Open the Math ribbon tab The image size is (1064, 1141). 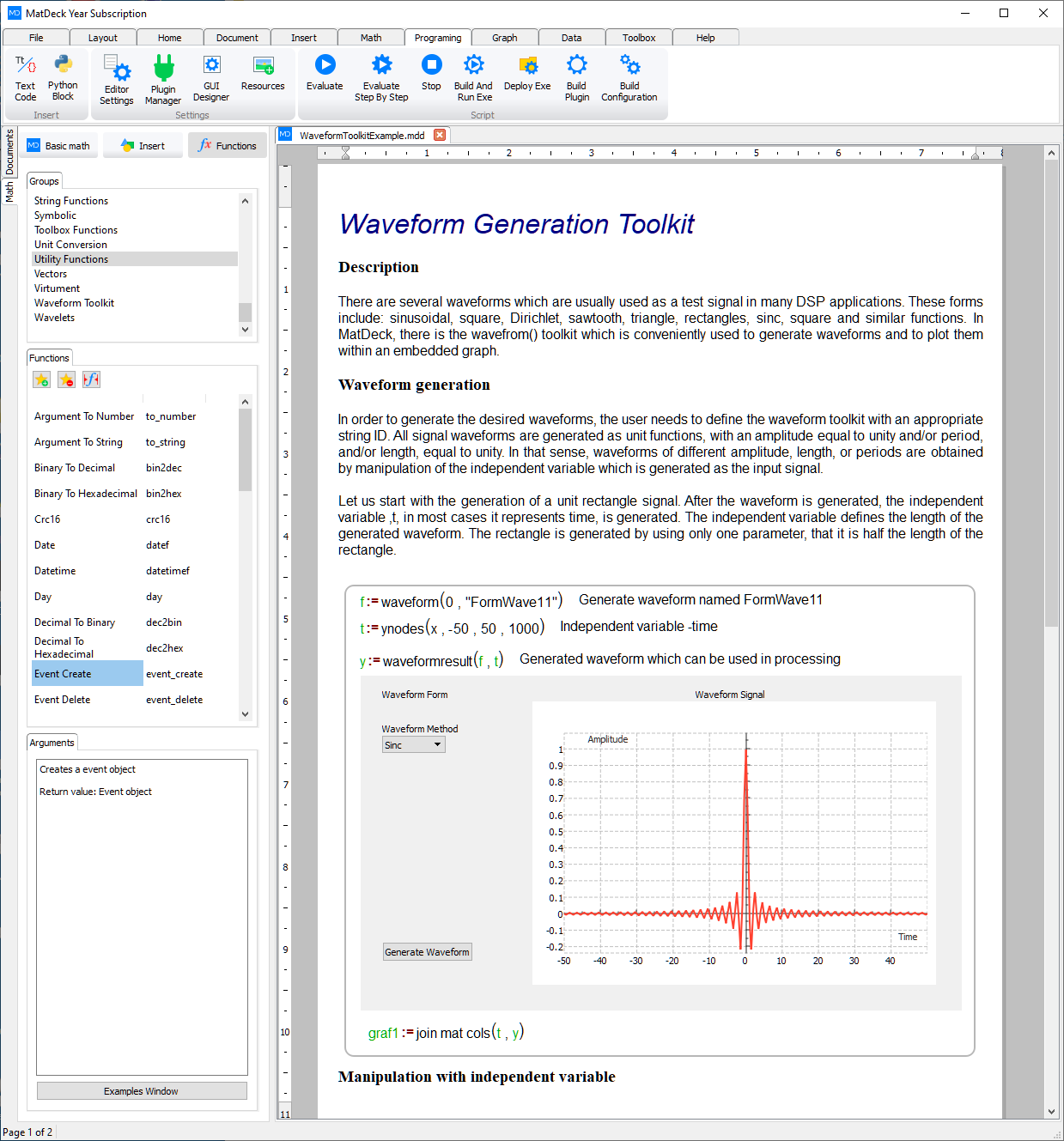coord(371,38)
